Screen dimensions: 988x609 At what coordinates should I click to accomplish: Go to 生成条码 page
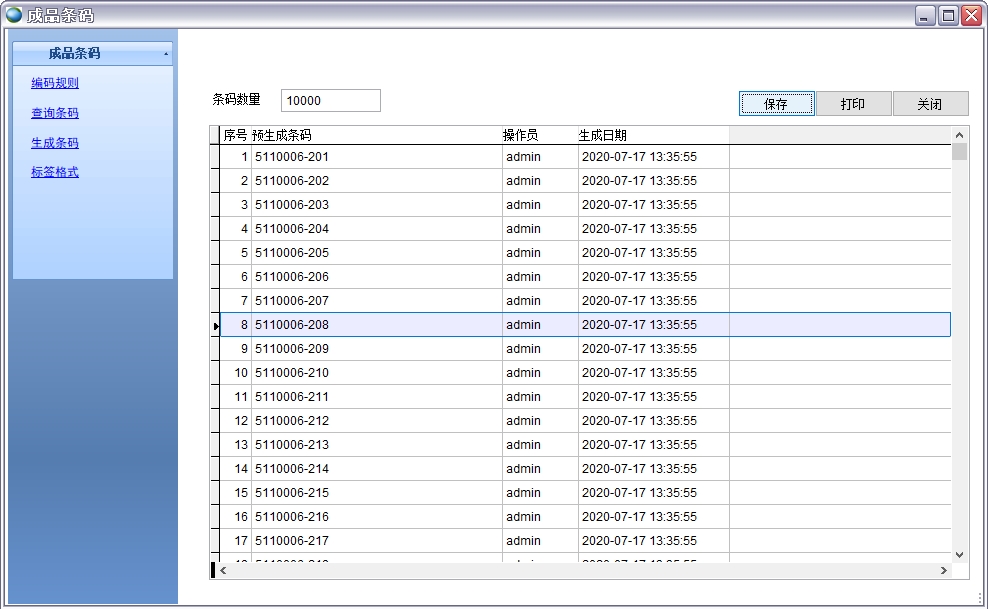(55, 143)
